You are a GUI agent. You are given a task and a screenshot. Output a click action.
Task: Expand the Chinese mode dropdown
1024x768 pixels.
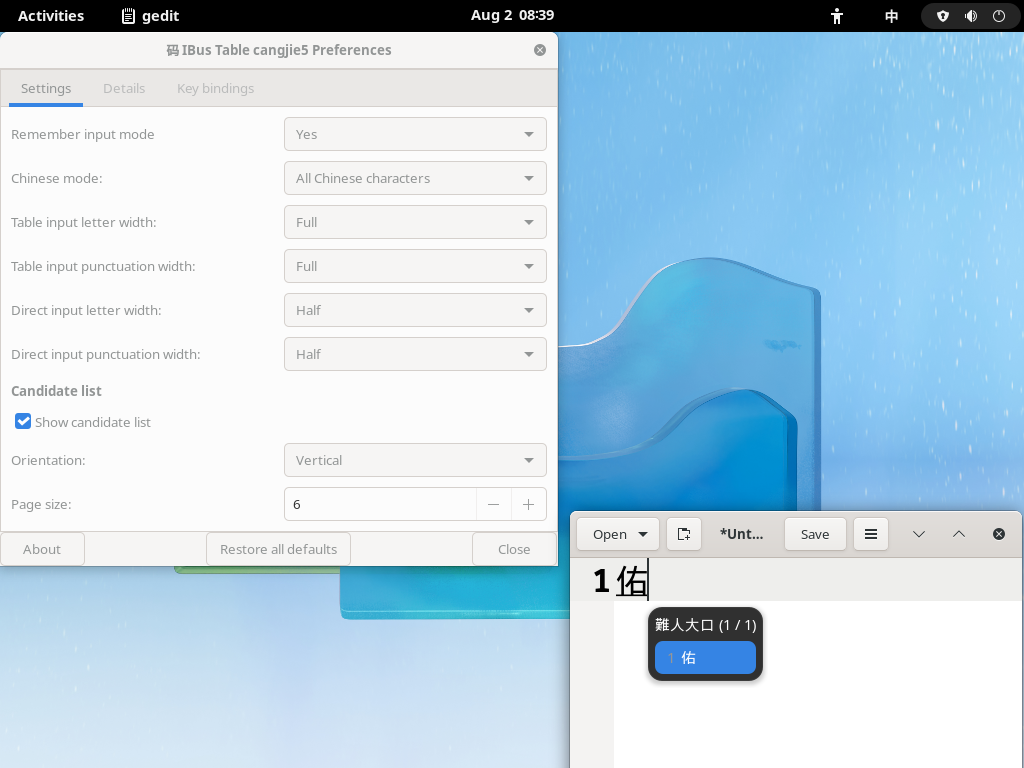[415, 178]
